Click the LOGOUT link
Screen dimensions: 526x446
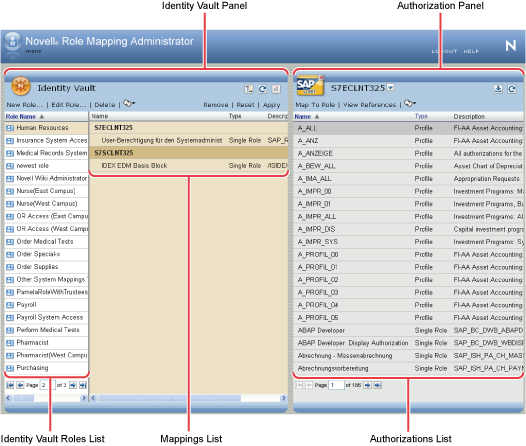(444, 51)
